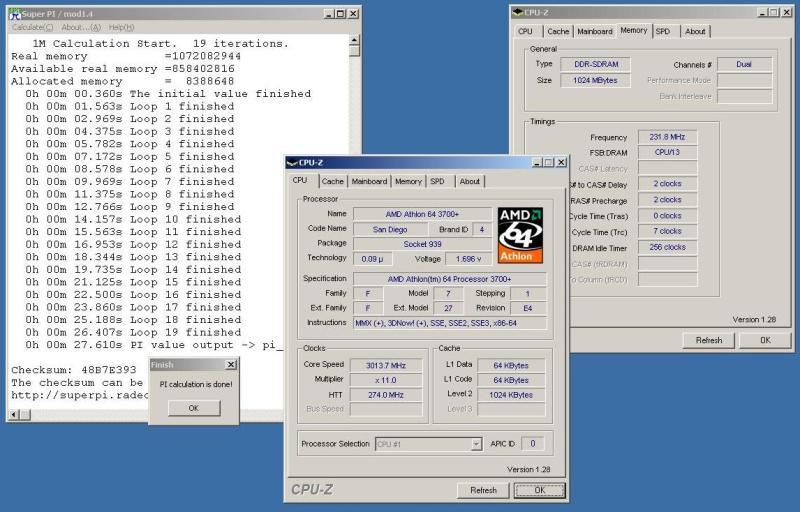Screen dimensions: 800x512
Task: Click the Super PI title bar icon
Action: pyautogui.click(x=15, y=14)
